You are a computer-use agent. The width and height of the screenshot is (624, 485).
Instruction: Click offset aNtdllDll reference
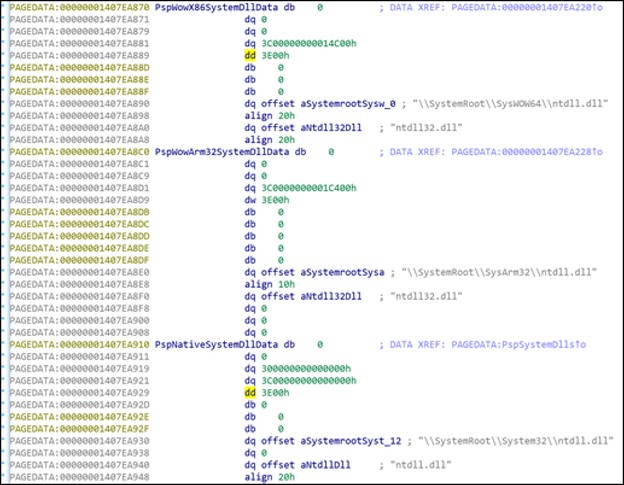(x=306, y=465)
